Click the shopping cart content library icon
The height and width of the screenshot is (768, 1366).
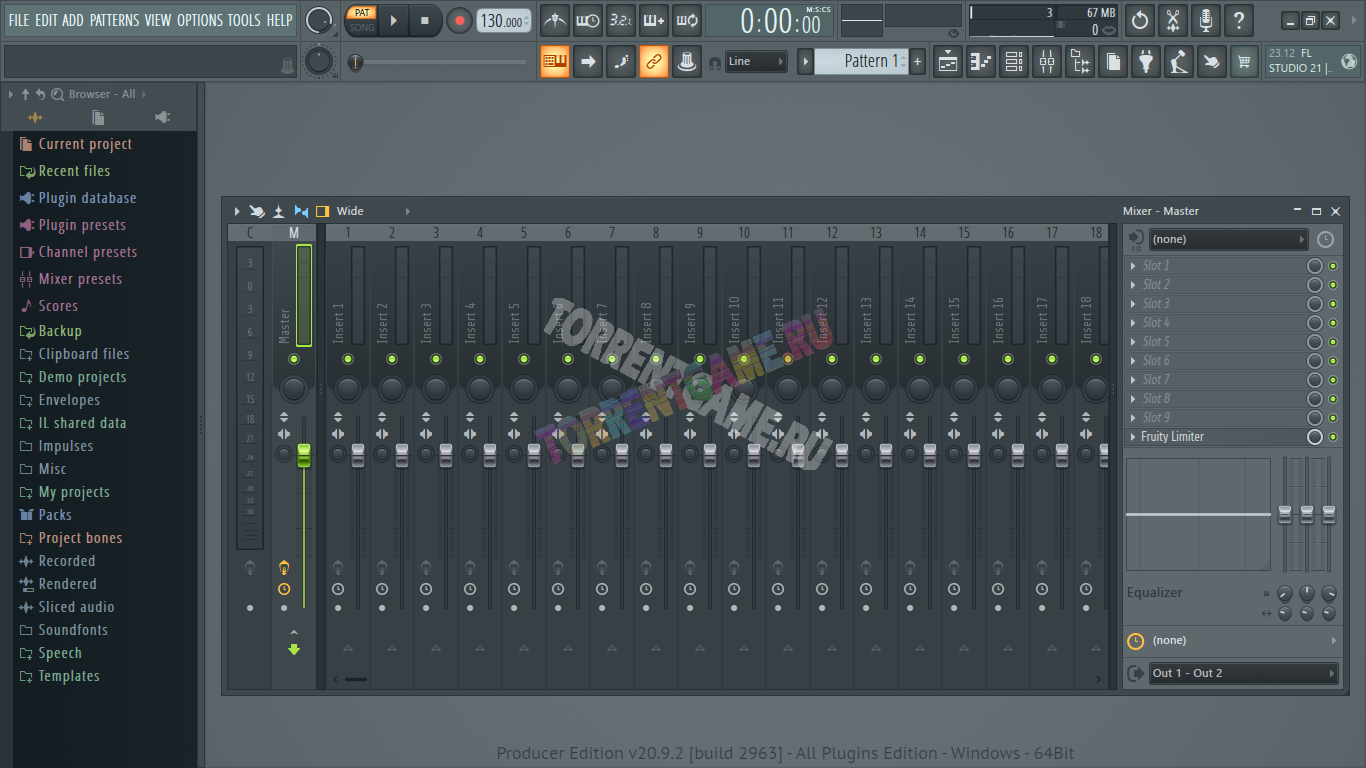[1244, 62]
